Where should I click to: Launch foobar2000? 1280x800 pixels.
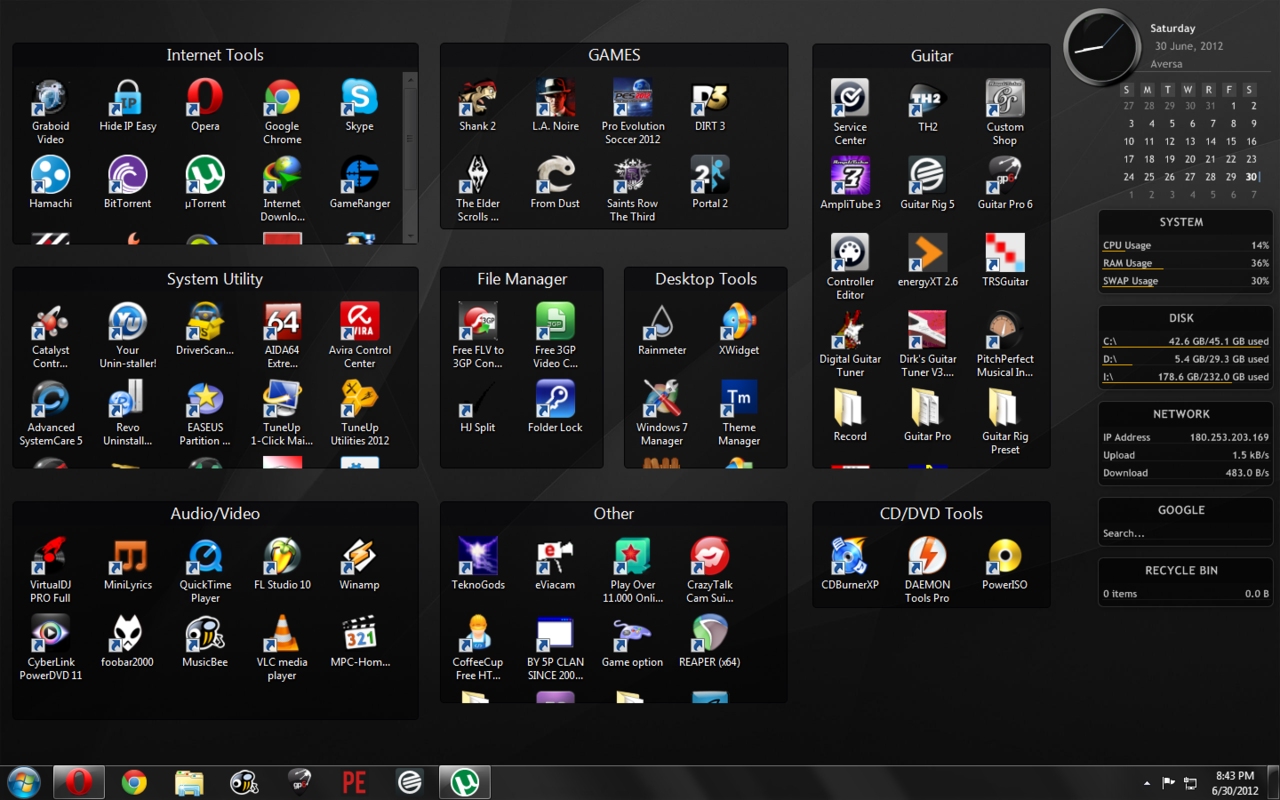[x=128, y=641]
